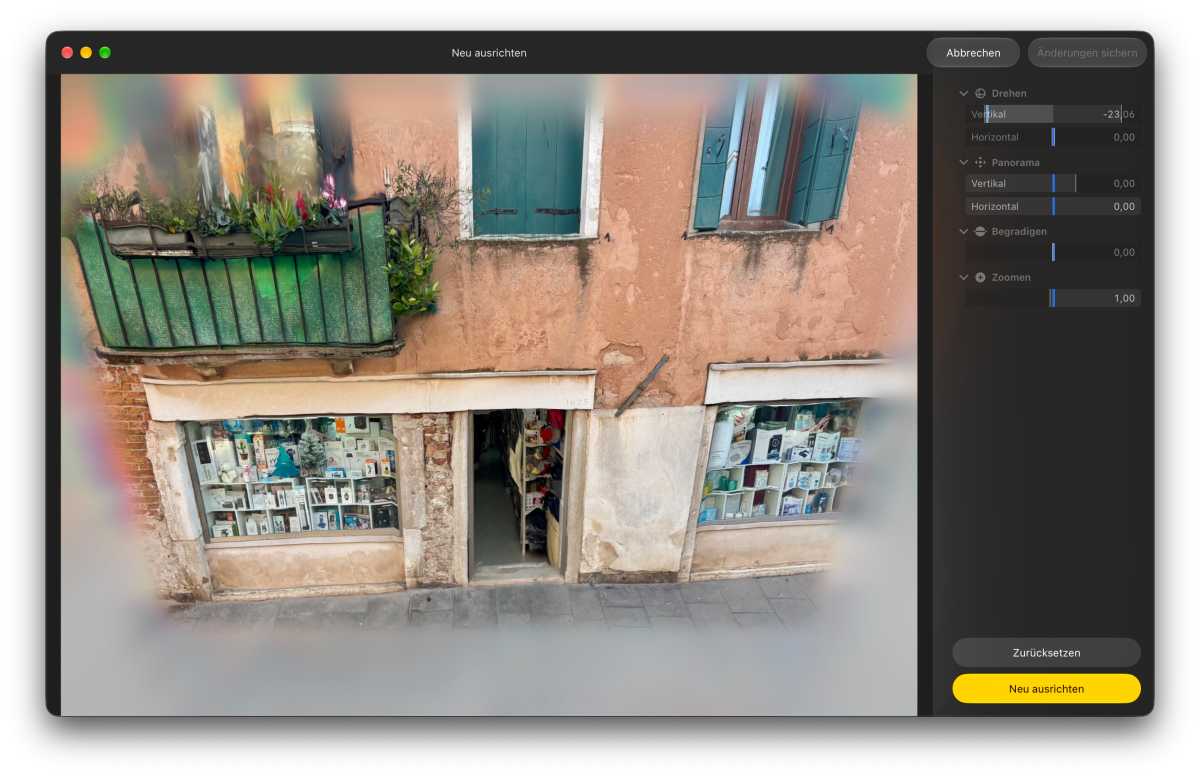Viewport: 1200px width, 777px height.
Task: Click the Begradigen straighten icon
Action: (x=980, y=231)
